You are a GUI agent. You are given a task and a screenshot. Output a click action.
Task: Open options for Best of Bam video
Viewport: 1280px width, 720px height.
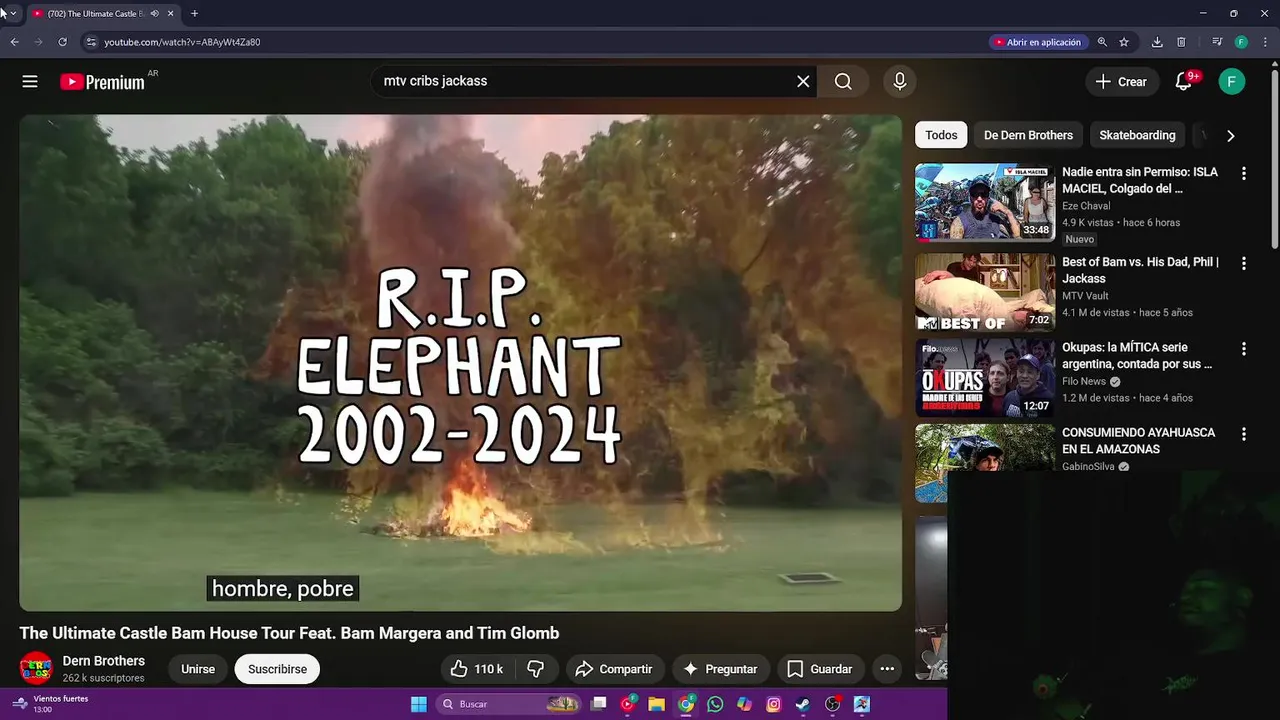(x=1244, y=263)
